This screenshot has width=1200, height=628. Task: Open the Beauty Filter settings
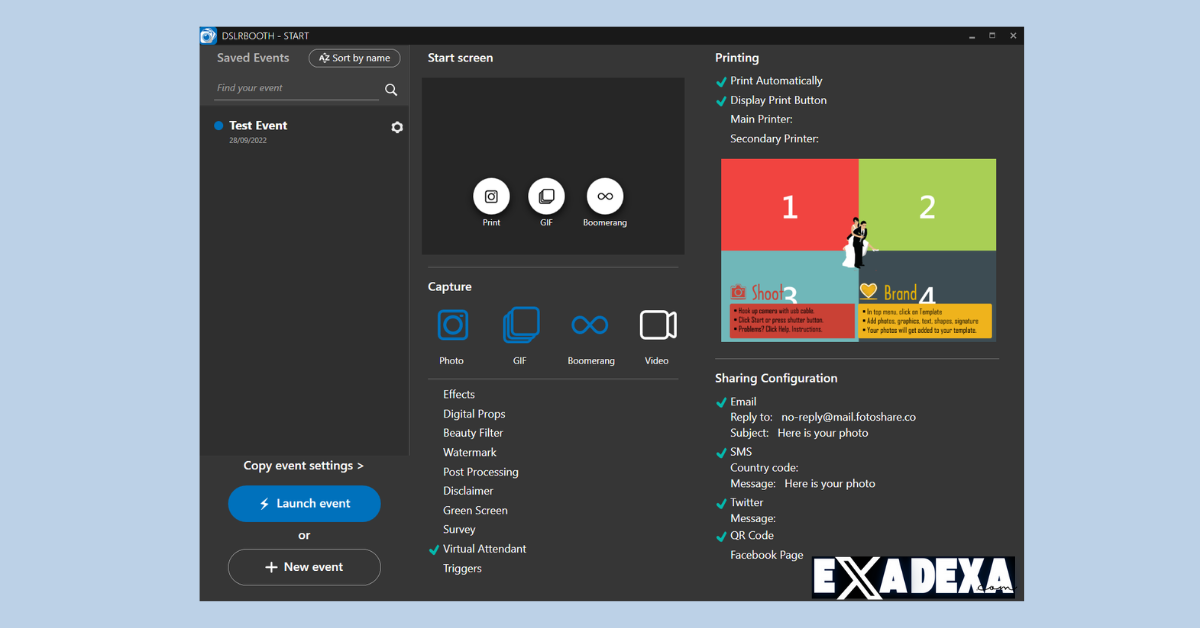coord(472,432)
